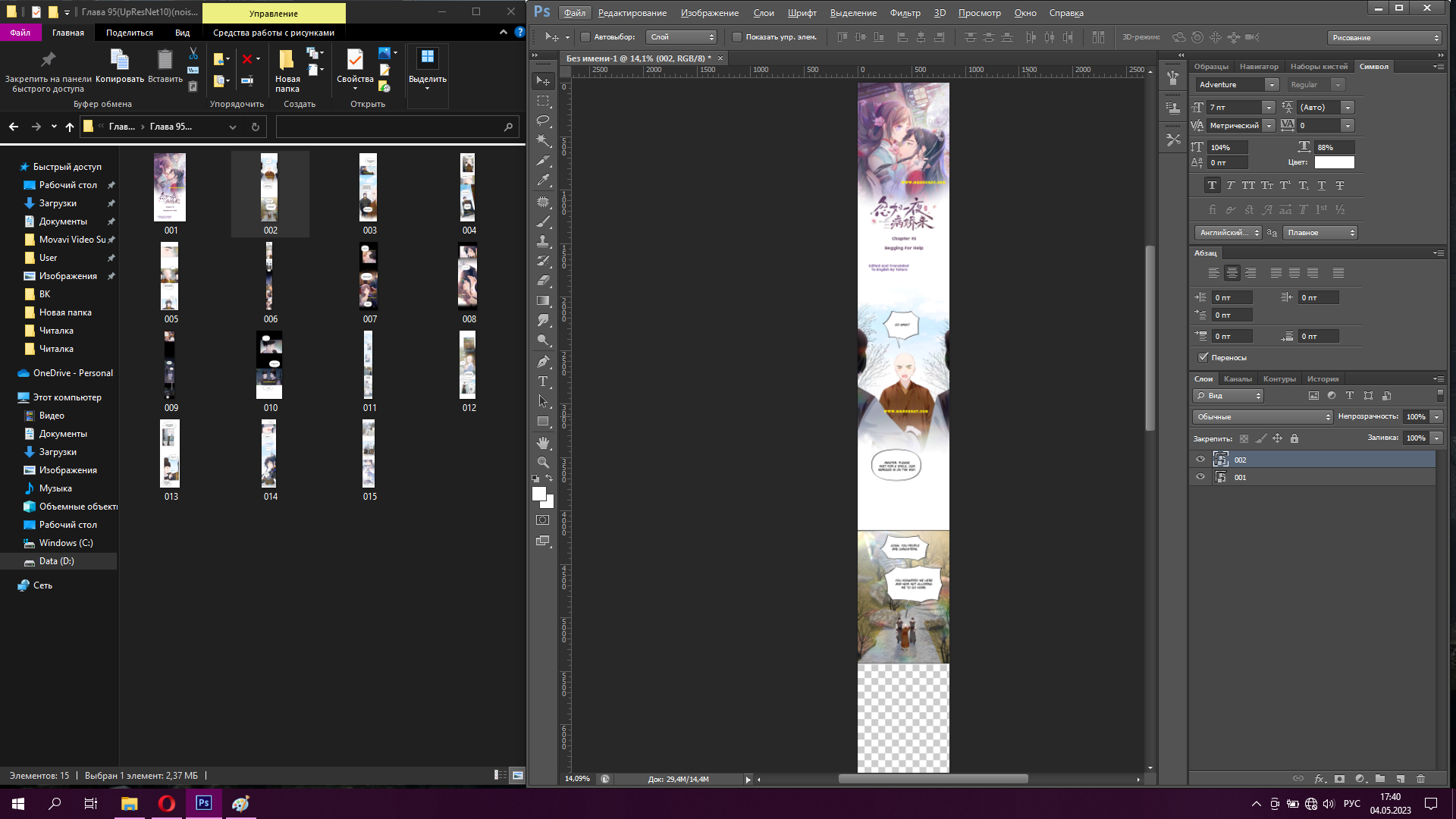Click Свойства button in Explorer ribbon
Viewport: 1456px width, 819px height.
[x=355, y=70]
